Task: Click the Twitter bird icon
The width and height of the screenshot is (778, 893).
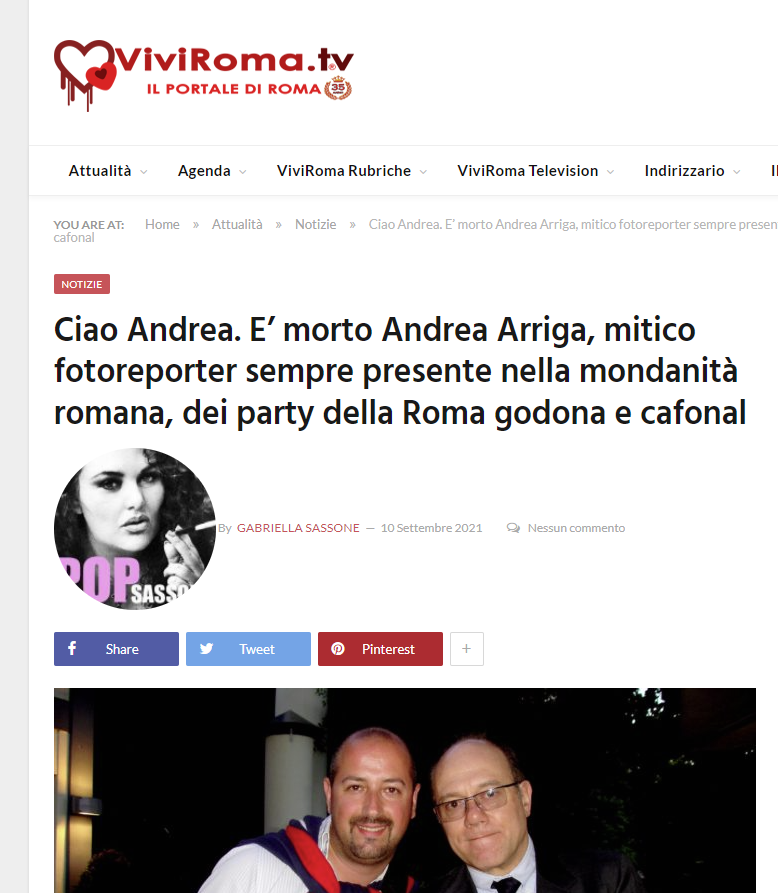Action: (x=206, y=649)
